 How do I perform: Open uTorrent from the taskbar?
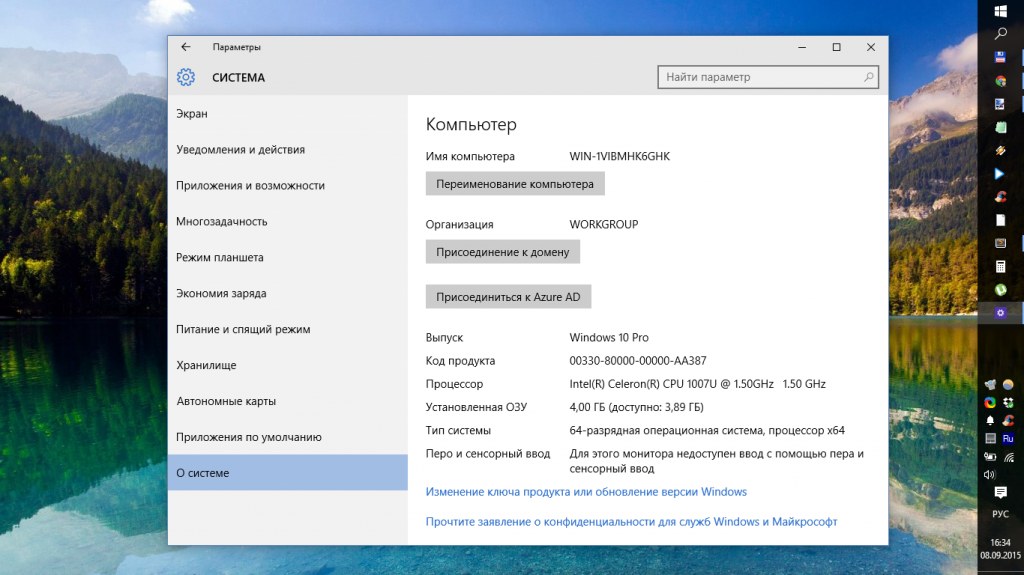click(1000, 289)
